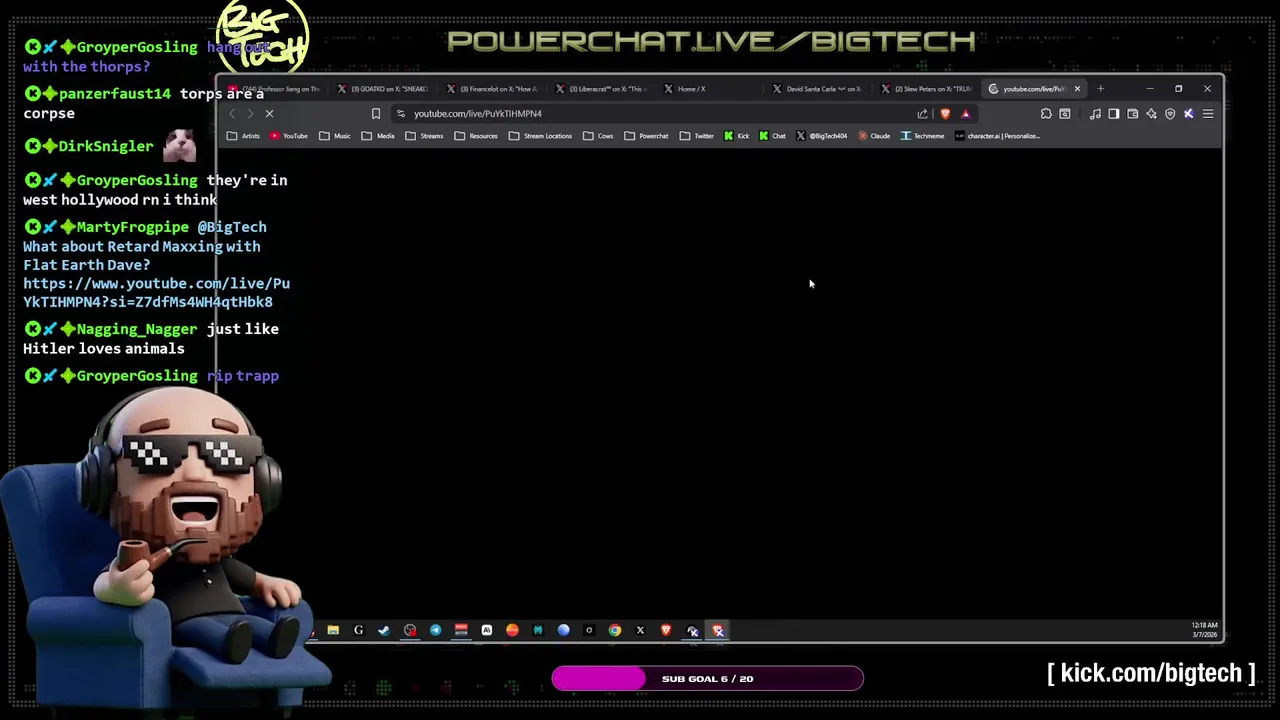Expand the Media bookmark folder
The image size is (1280, 720).
click(378, 136)
